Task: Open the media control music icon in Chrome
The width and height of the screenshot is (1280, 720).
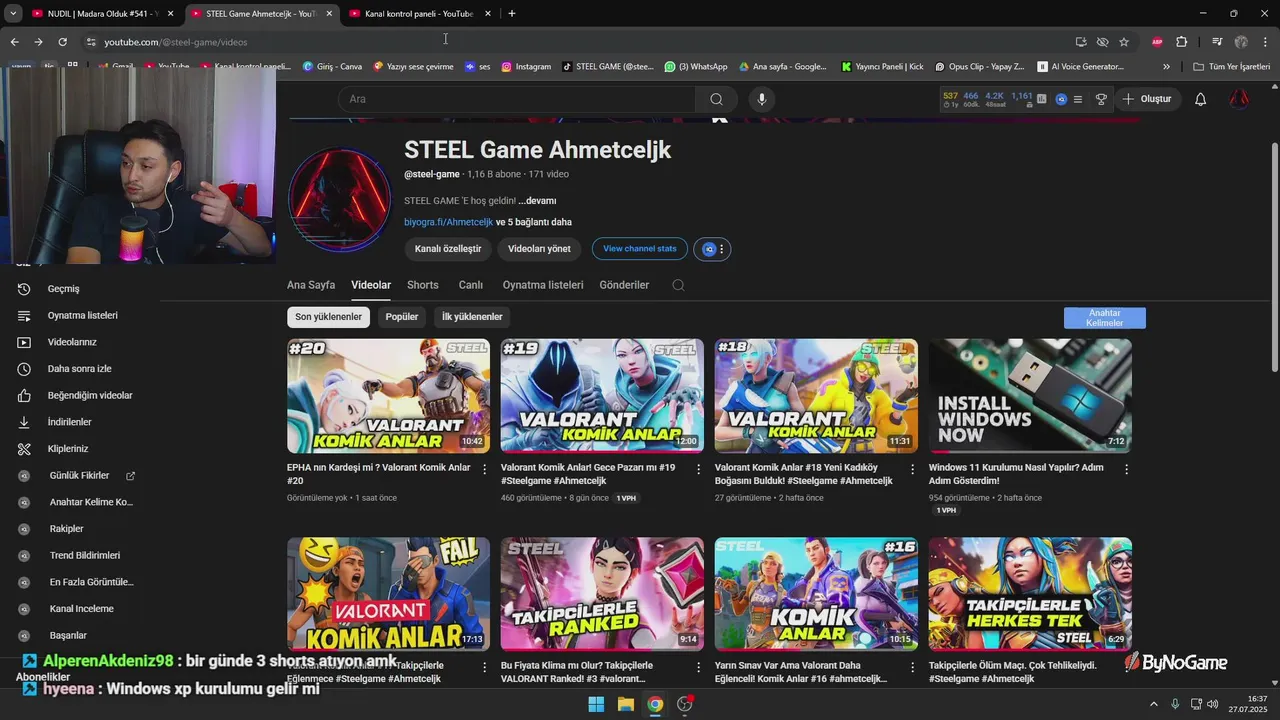Action: pos(1217,42)
